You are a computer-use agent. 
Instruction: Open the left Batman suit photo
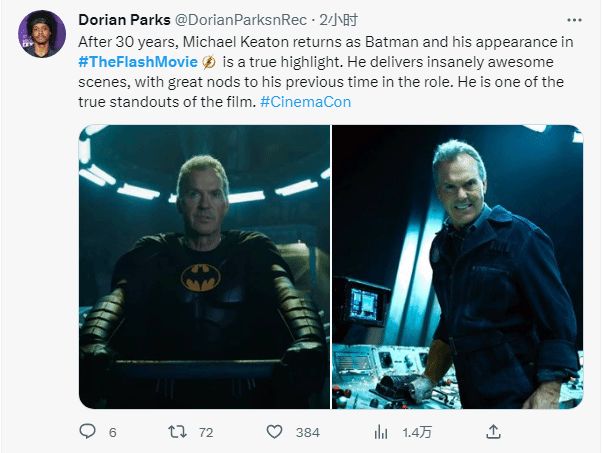(x=203, y=266)
